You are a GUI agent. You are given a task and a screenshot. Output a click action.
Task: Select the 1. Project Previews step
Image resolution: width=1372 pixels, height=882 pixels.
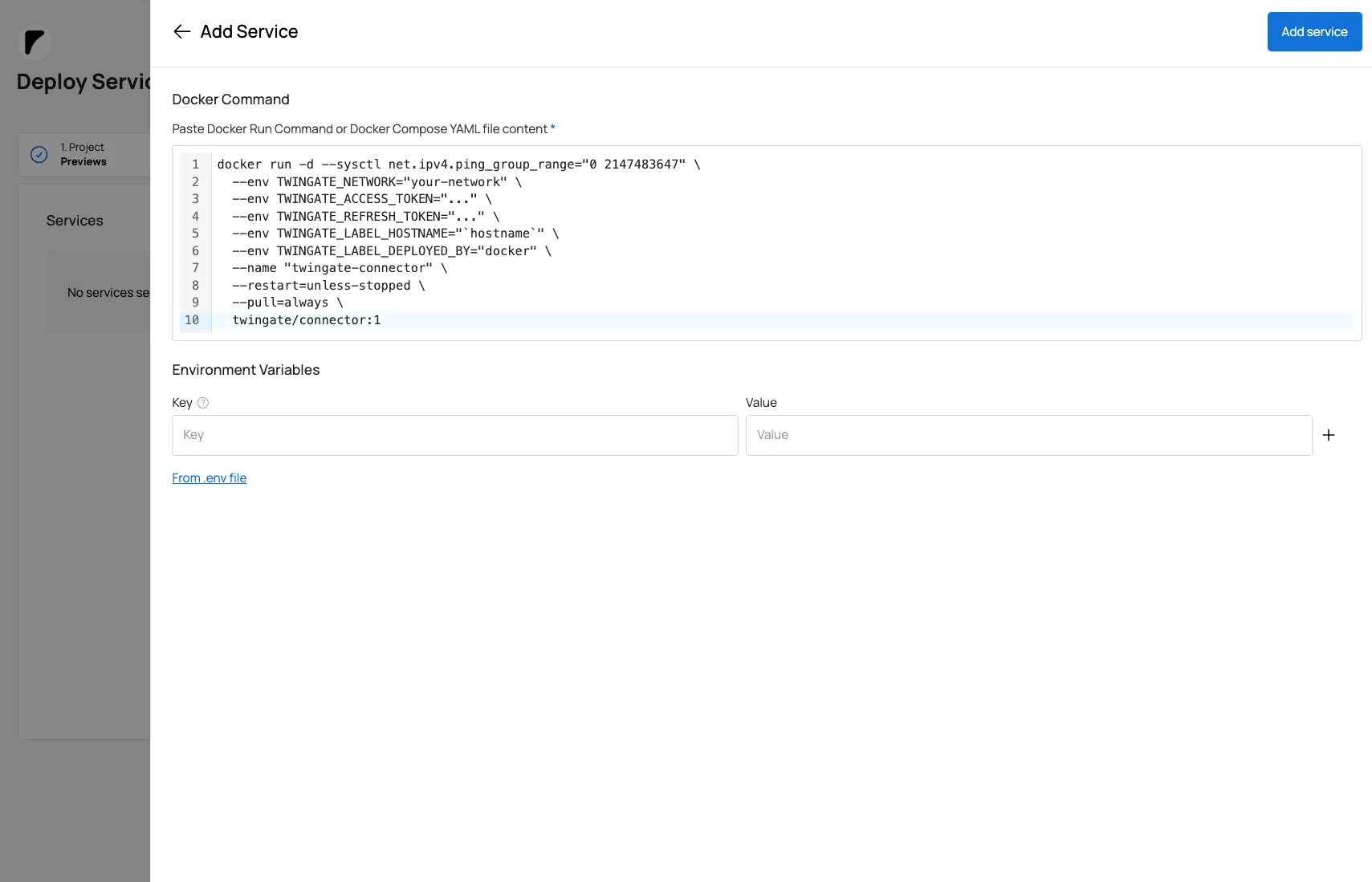tap(83, 154)
